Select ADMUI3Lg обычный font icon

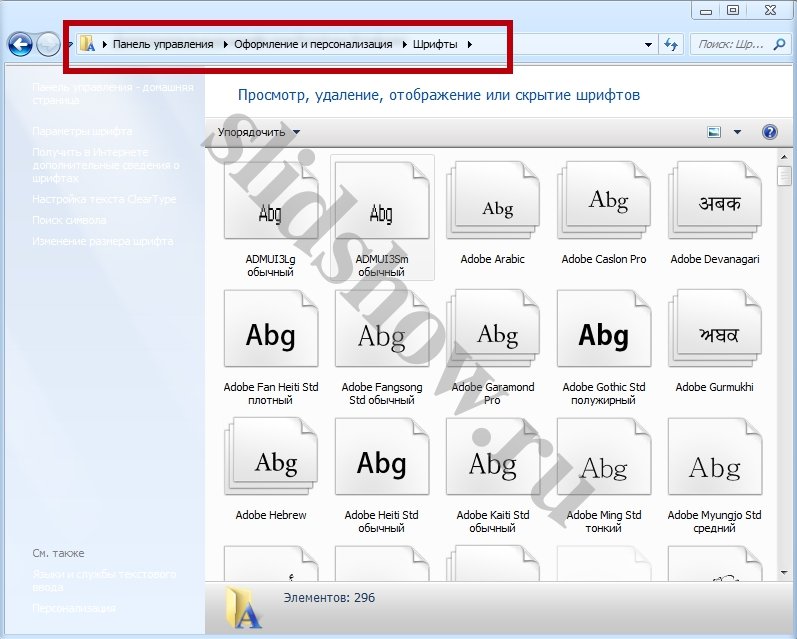(x=271, y=200)
